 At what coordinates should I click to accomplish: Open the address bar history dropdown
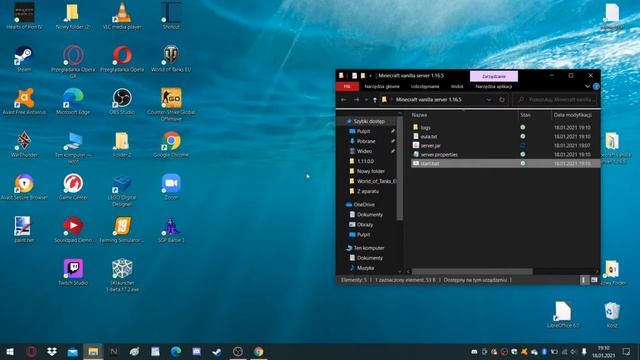pos(489,100)
